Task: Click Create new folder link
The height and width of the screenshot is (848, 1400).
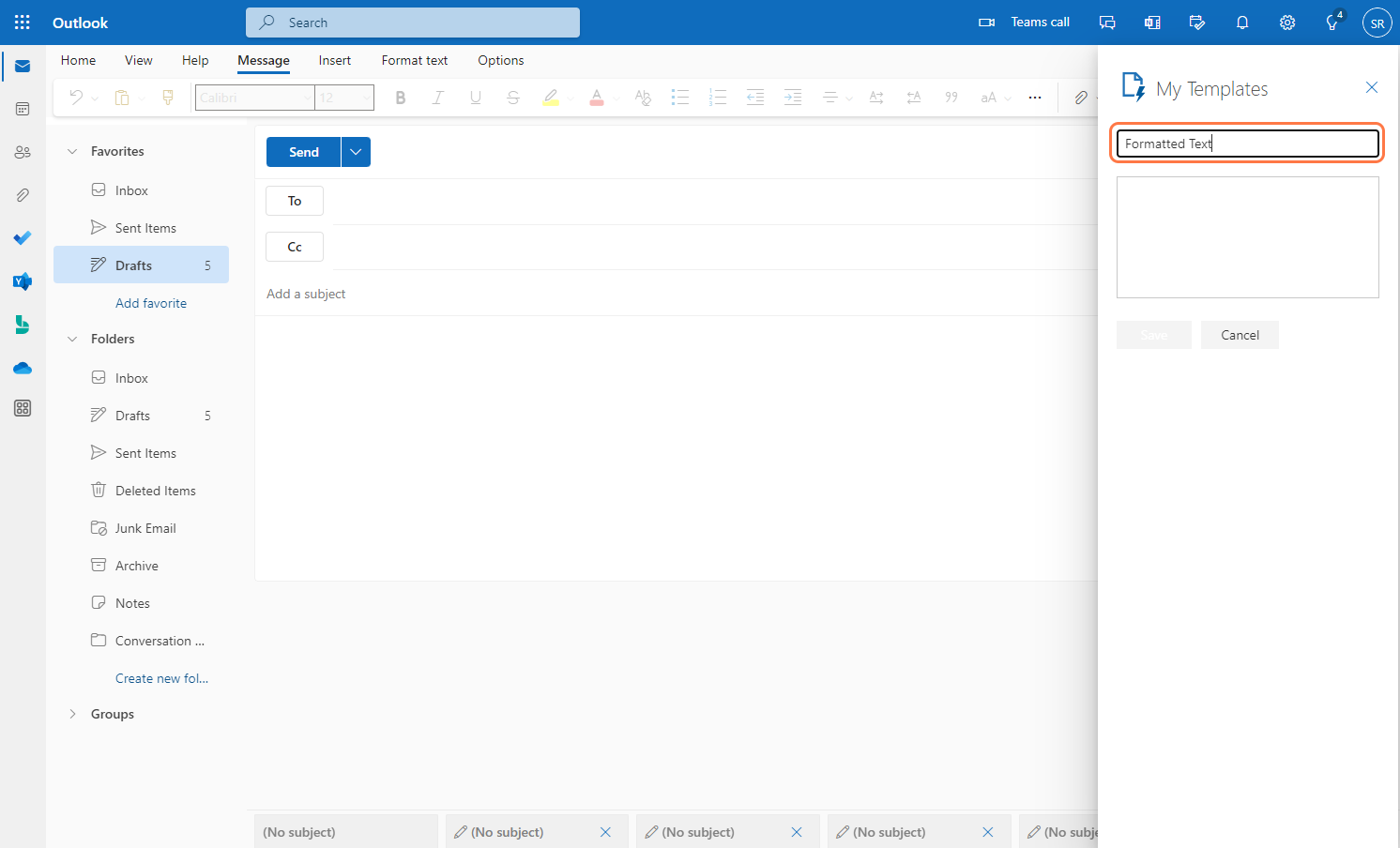Action: (x=161, y=678)
